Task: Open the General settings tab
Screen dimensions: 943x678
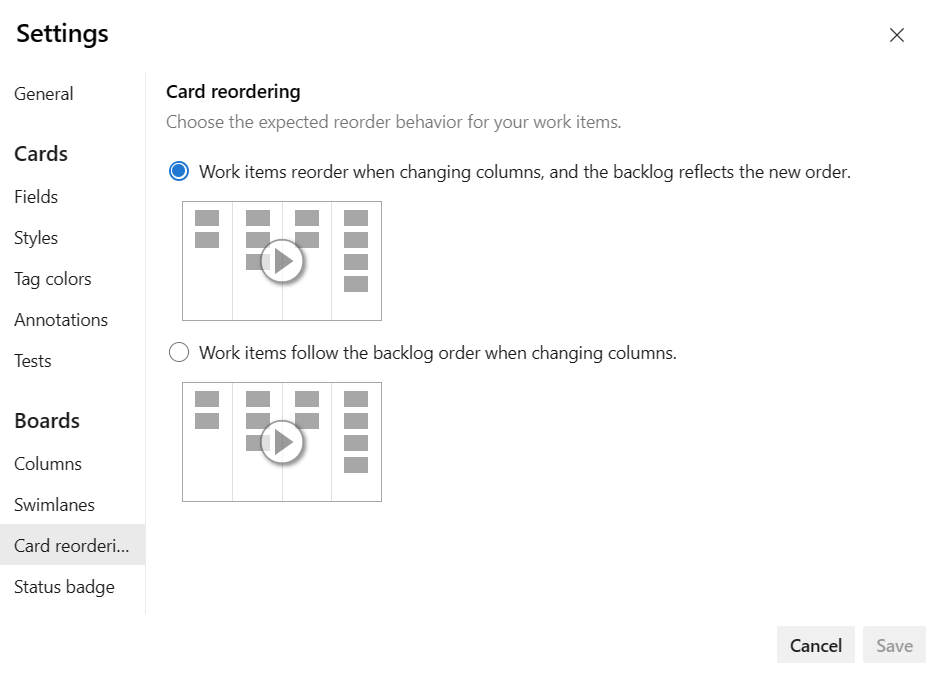Action: [x=44, y=94]
